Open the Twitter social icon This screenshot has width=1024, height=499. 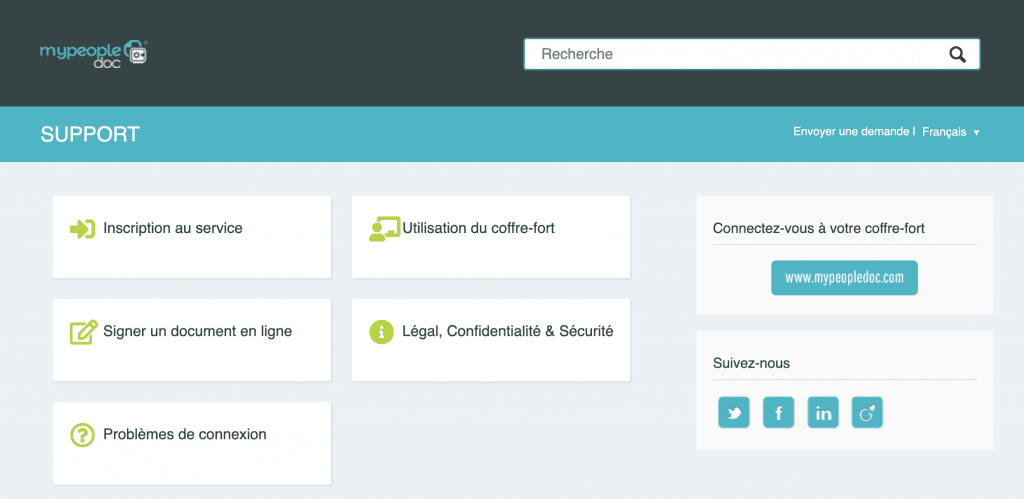[734, 413]
